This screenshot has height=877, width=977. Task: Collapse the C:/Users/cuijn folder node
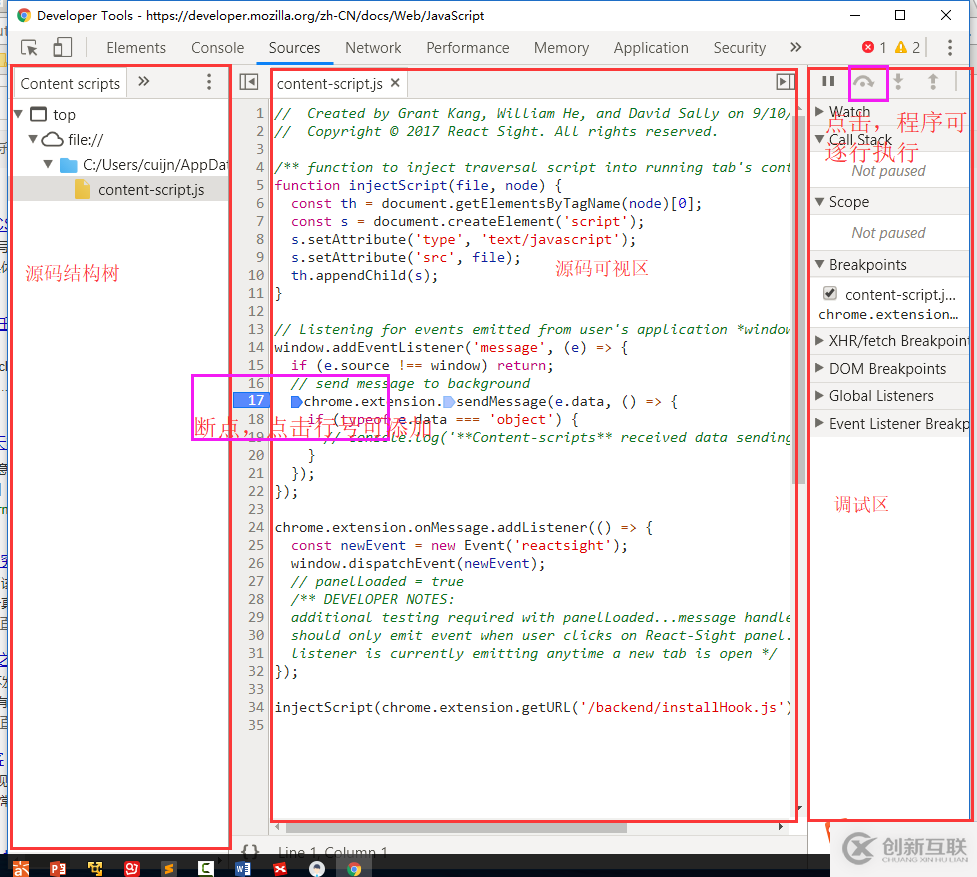48,164
